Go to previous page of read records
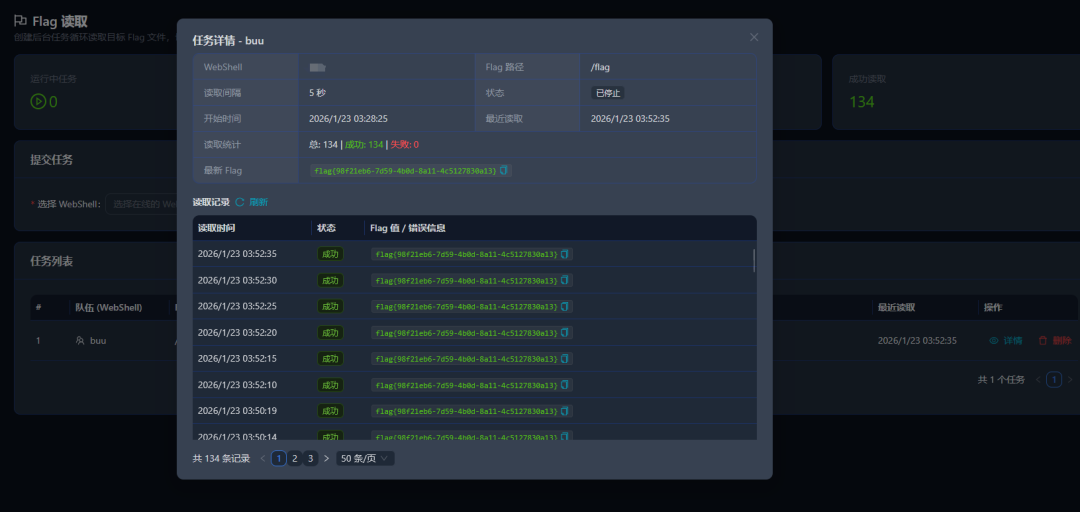 [x=263, y=458]
